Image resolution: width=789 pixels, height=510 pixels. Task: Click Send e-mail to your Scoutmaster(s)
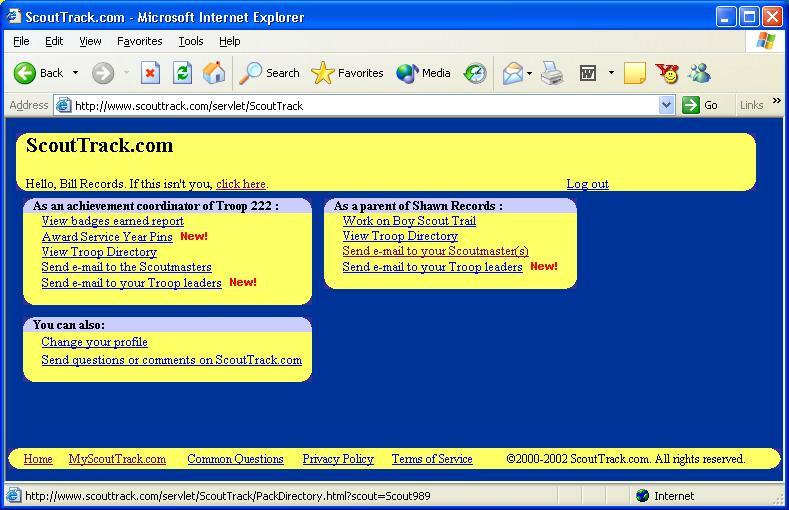click(x=435, y=251)
